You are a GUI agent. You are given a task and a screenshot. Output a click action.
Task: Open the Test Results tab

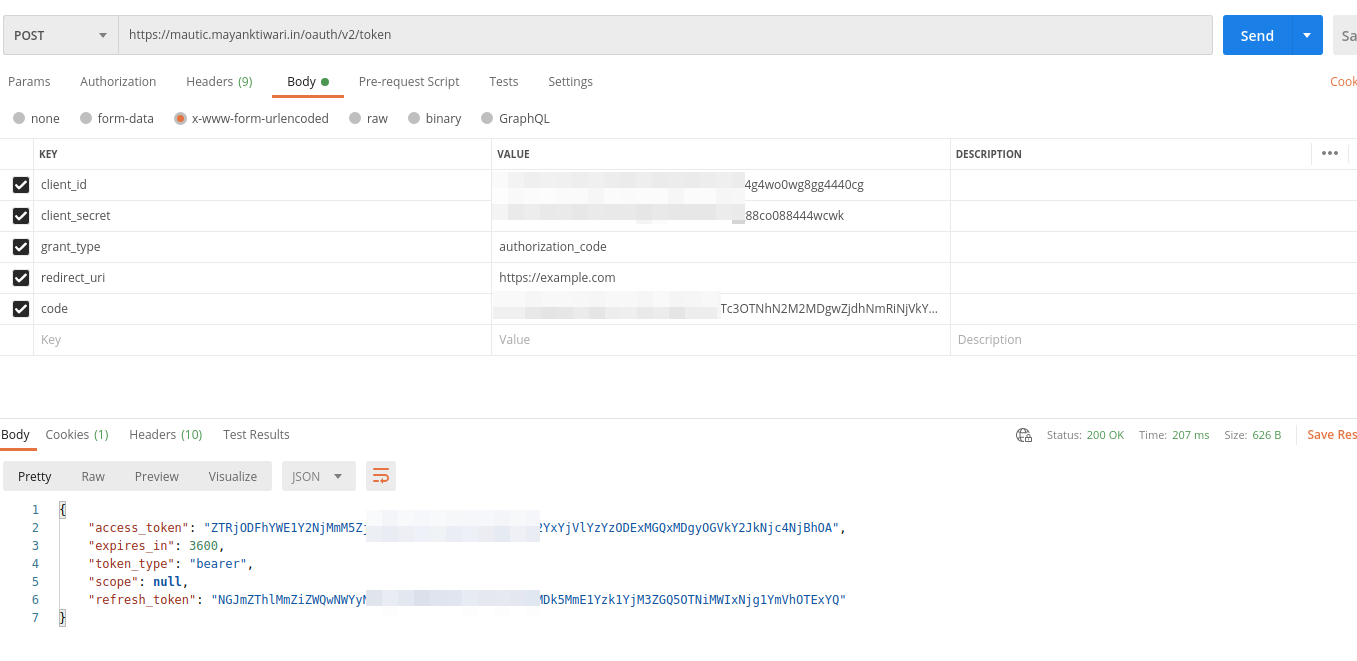pos(256,434)
